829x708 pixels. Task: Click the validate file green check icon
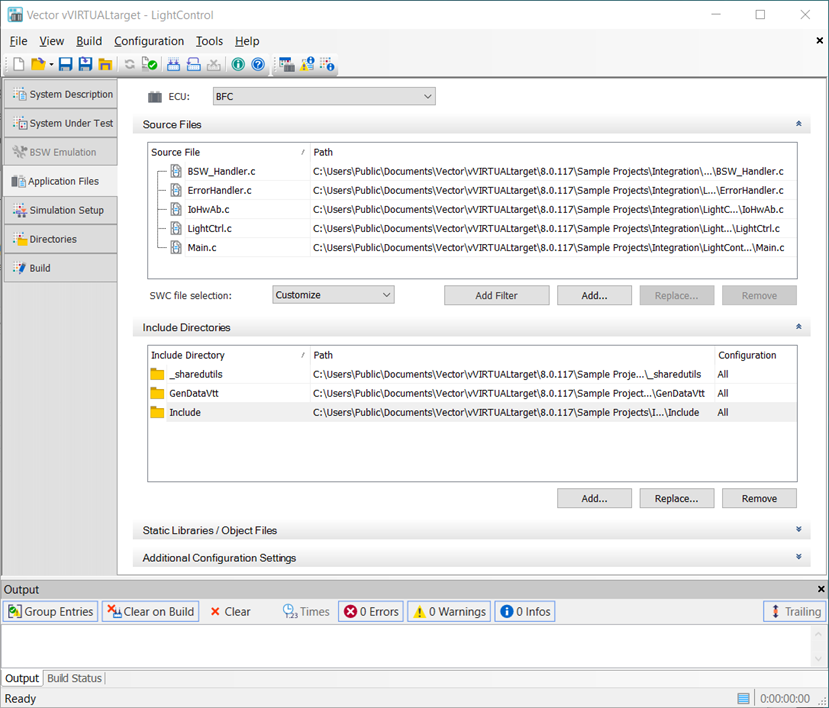(x=150, y=65)
